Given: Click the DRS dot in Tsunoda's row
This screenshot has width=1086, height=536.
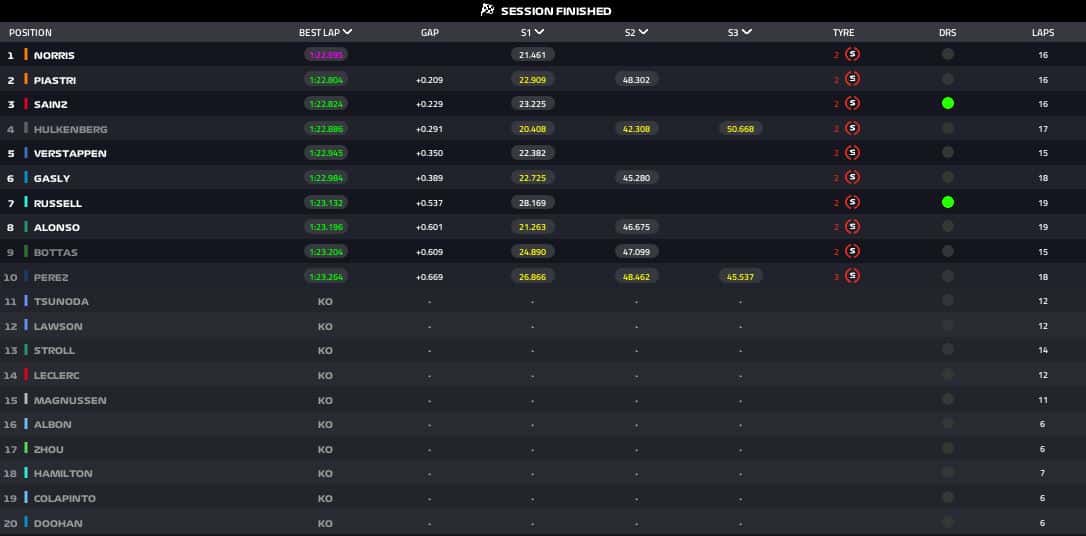Looking at the screenshot, I should click(x=948, y=301).
